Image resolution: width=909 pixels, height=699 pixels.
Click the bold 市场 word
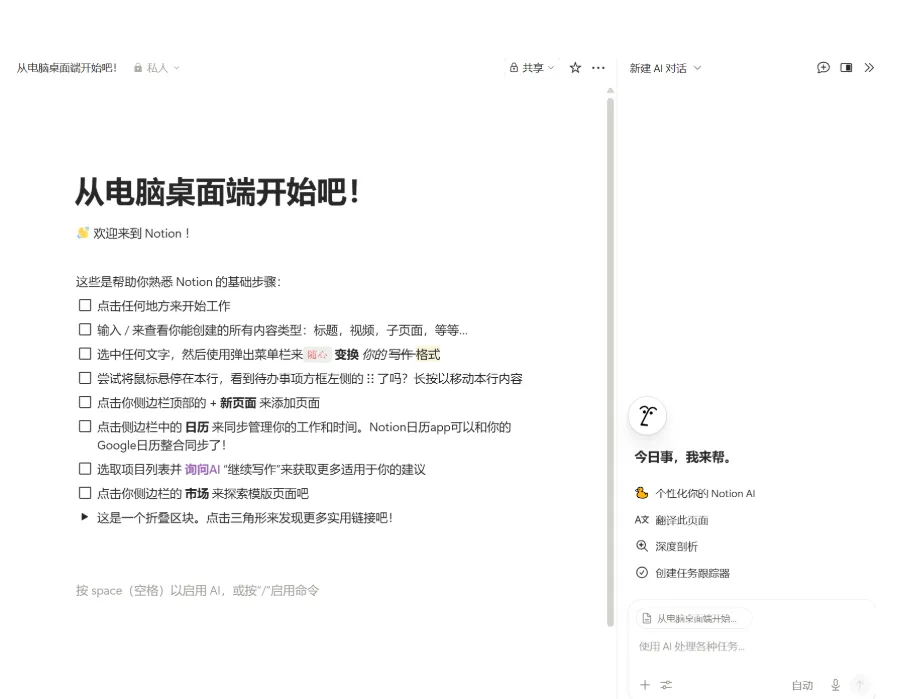[x=197, y=494]
